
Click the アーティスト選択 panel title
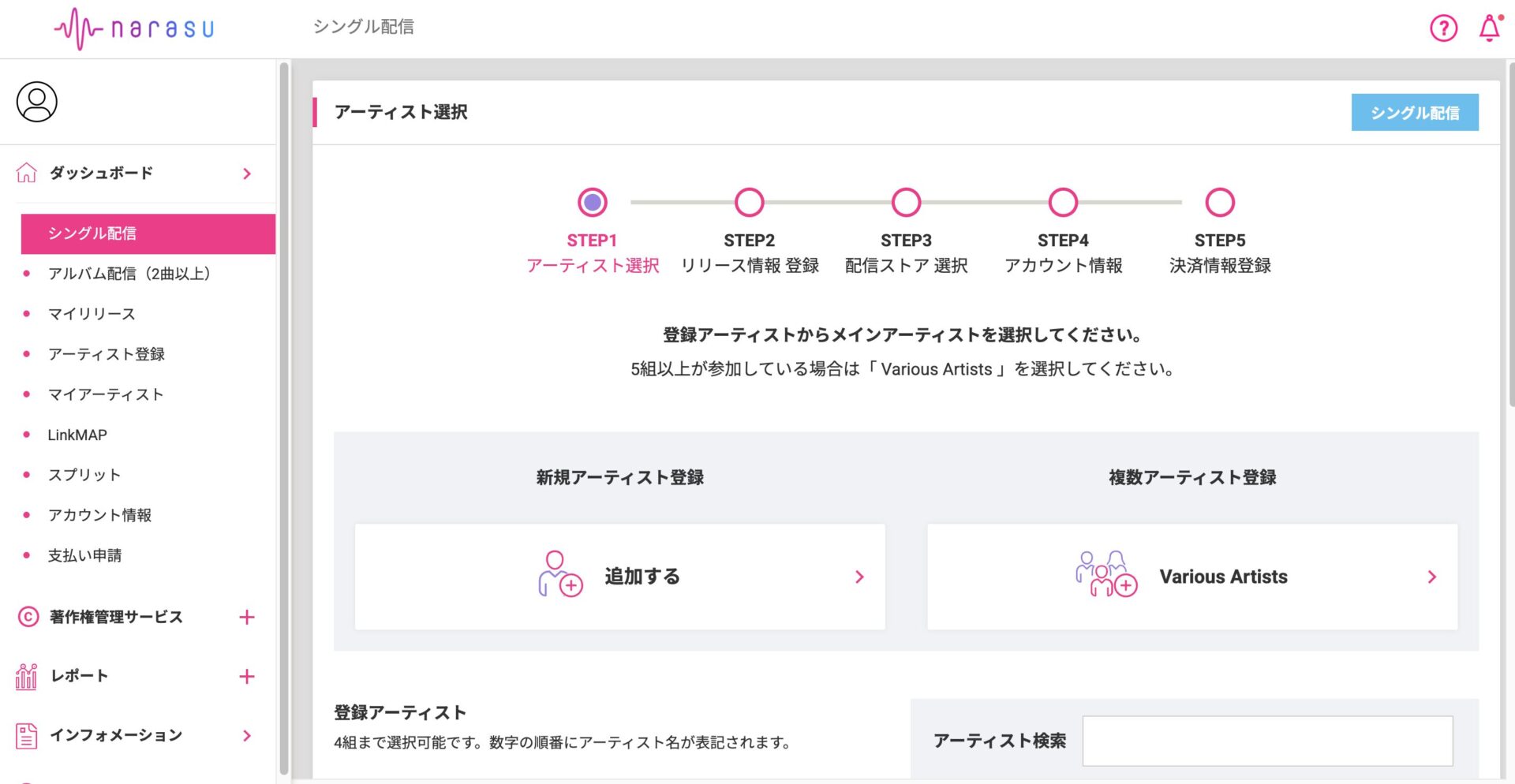point(401,112)
